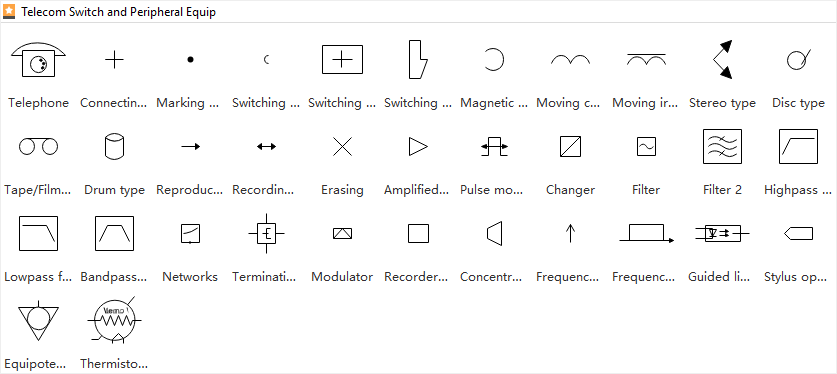Select the Drum type cylinder symbol
The width and height of the screenshot is (837, 374).
(114, 146)
